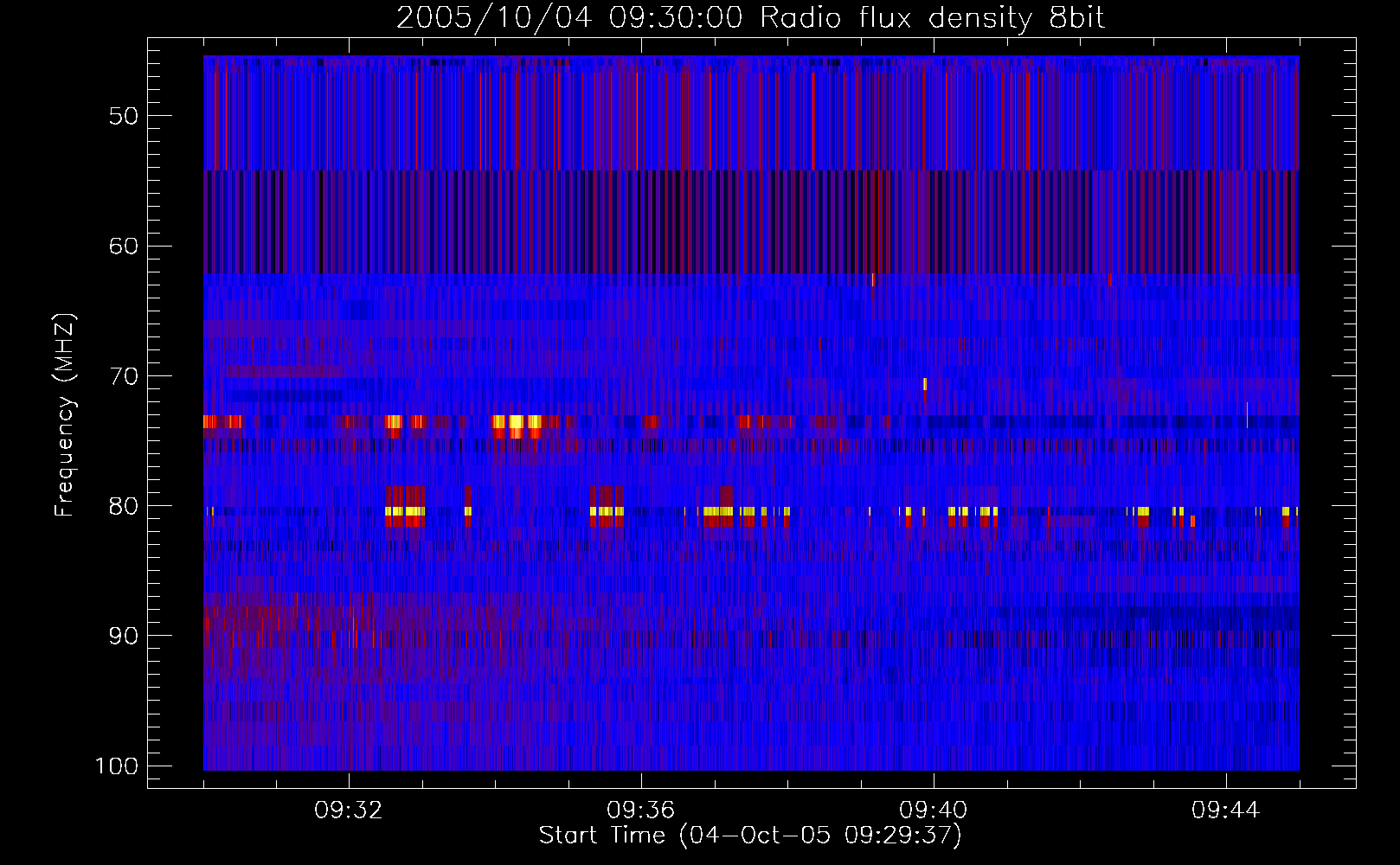Click the plot title "2005/10/04 09:30:00 Radio flux density 8bit"
1400x865 pixels.
tap(750, 18)
